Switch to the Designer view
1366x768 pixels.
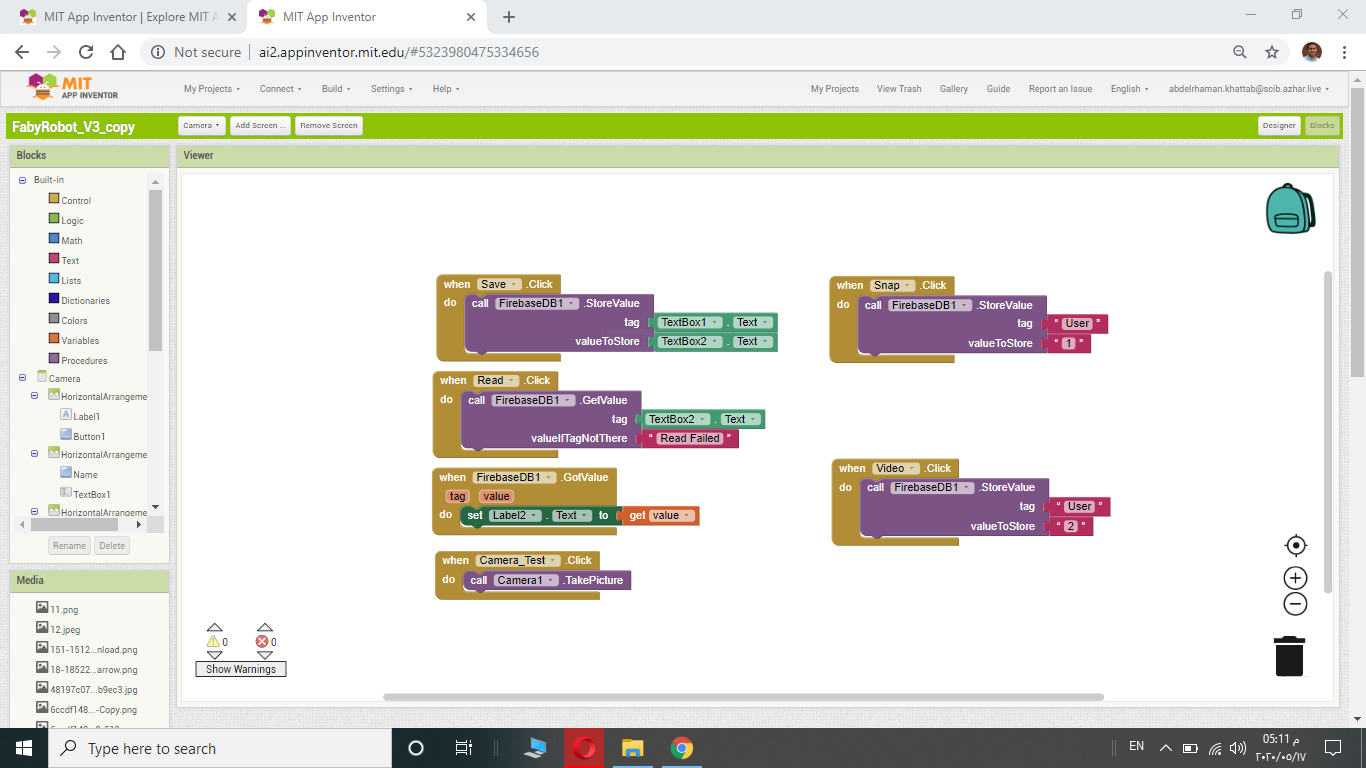(1279, 125)
